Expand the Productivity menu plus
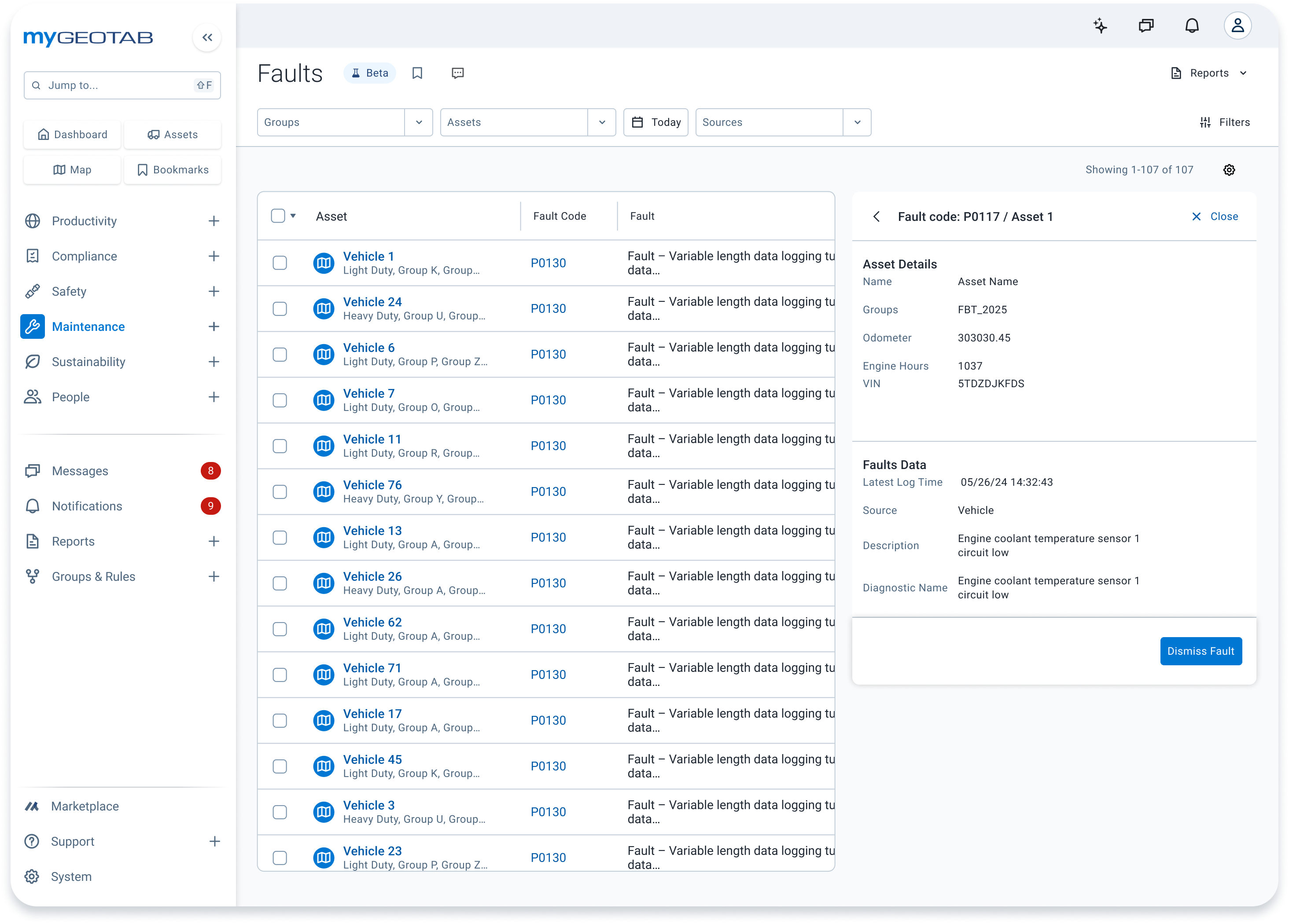 [x=214, y=221]
